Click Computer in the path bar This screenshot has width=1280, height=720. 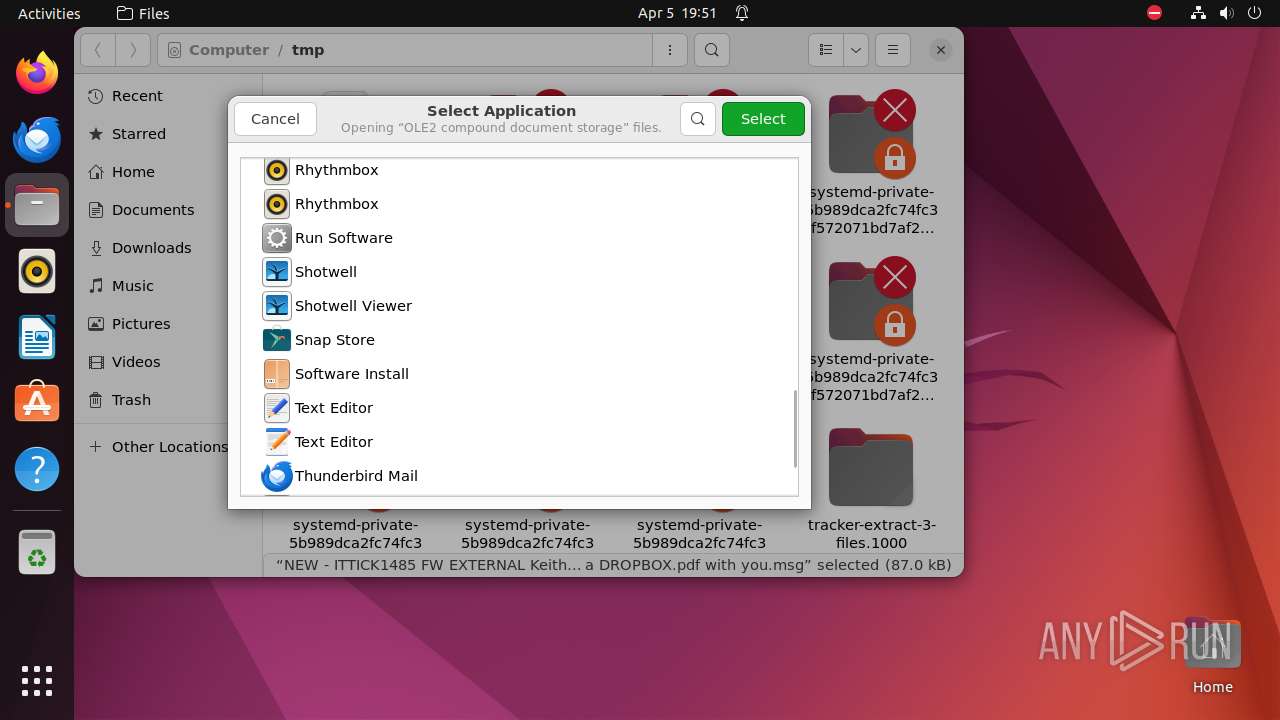tap(229, 50)
